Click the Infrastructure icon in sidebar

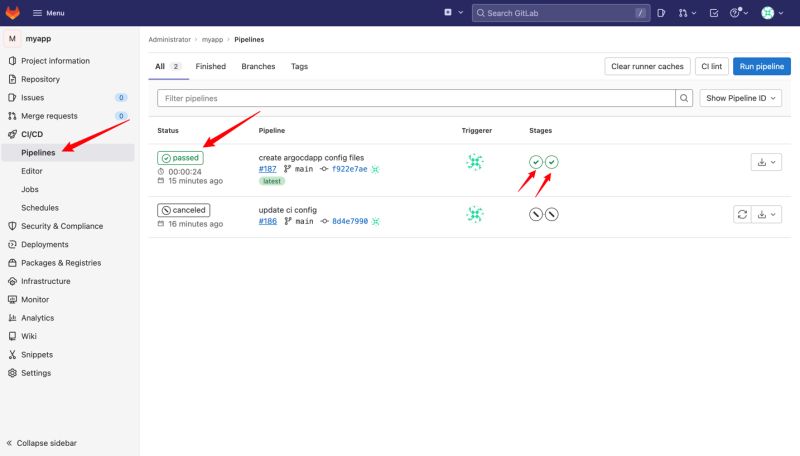coord(12,281)
